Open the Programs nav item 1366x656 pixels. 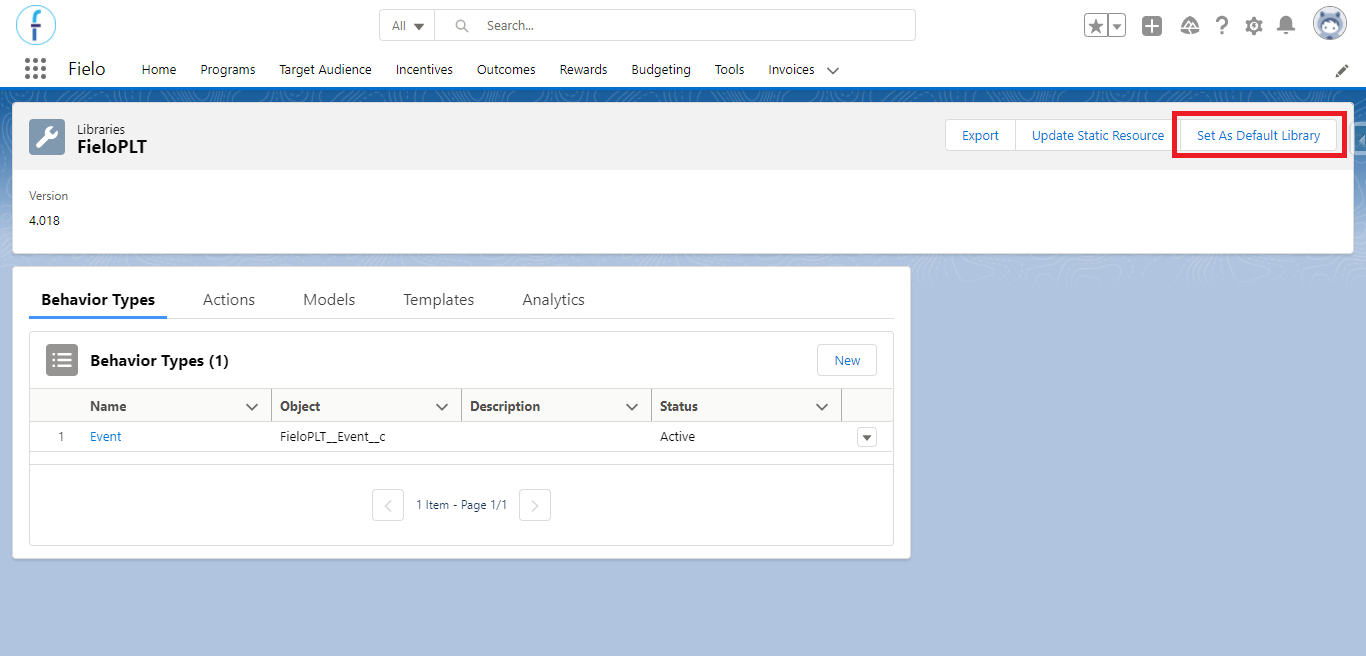pyautogui.click(x=228, y=70)
